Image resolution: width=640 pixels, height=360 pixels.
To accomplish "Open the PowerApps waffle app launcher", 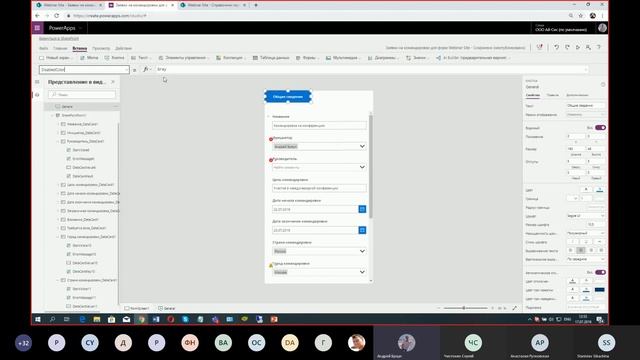I will pyautogui.click(x=37, y=28).
